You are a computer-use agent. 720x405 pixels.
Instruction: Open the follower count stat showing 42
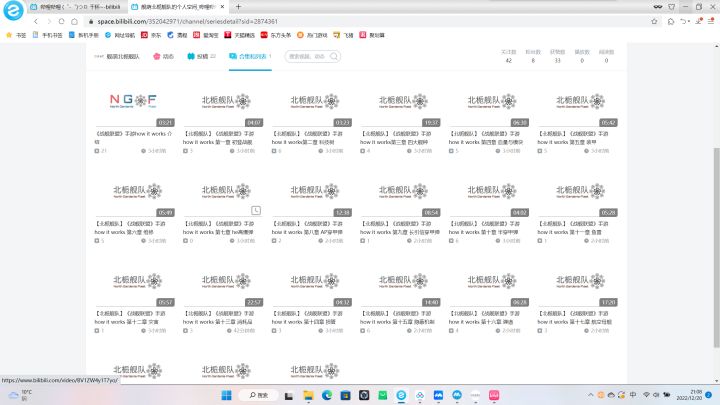coord(508,56)
